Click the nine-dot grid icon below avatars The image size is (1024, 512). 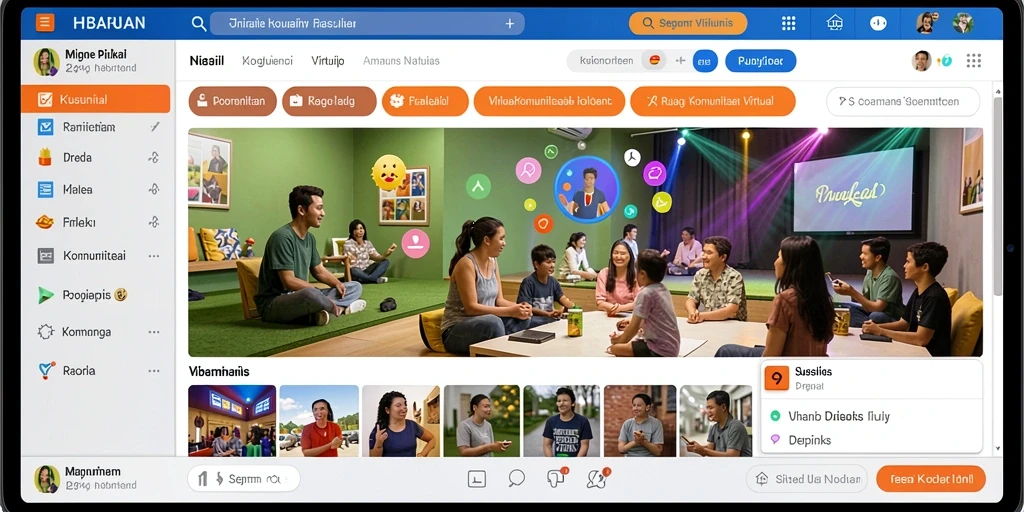(x=974, y=61)
